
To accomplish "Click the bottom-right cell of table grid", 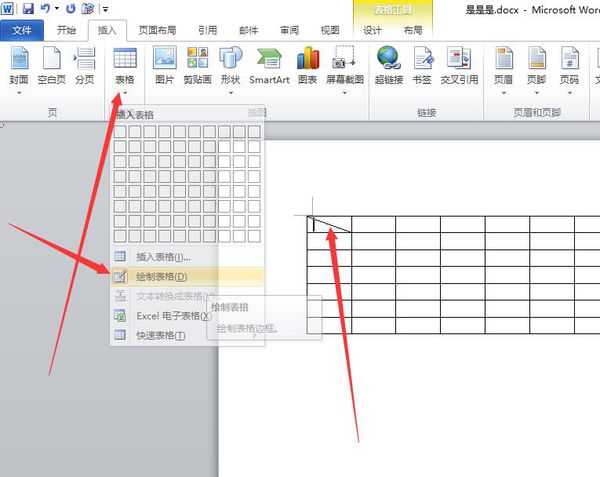I will point(254,236).
